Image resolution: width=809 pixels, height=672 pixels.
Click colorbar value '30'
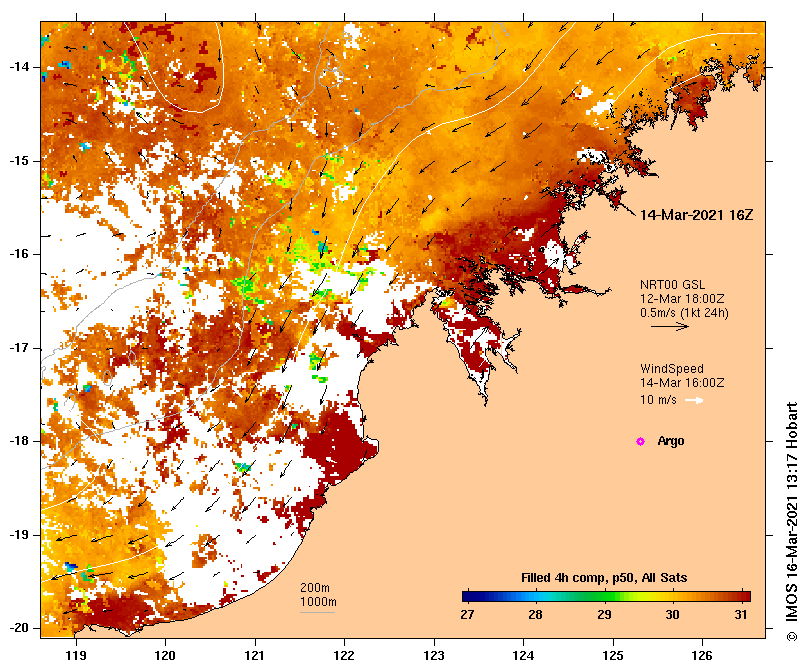(672, 615)
